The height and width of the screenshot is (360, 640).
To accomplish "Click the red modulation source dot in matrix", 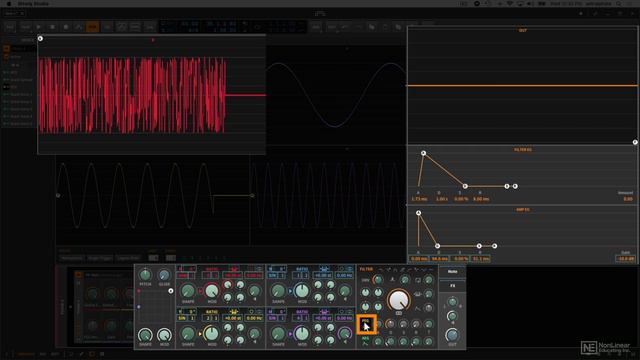I will 139,291.
